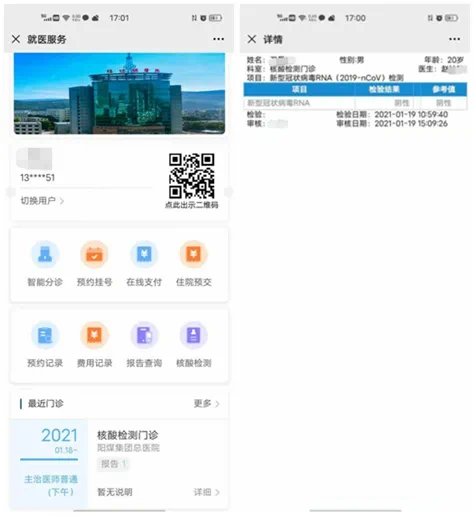This screenshot has width=475, height=516.
Task: Select the 核酸检测门诊 visit title
Action: click(128, 435)
